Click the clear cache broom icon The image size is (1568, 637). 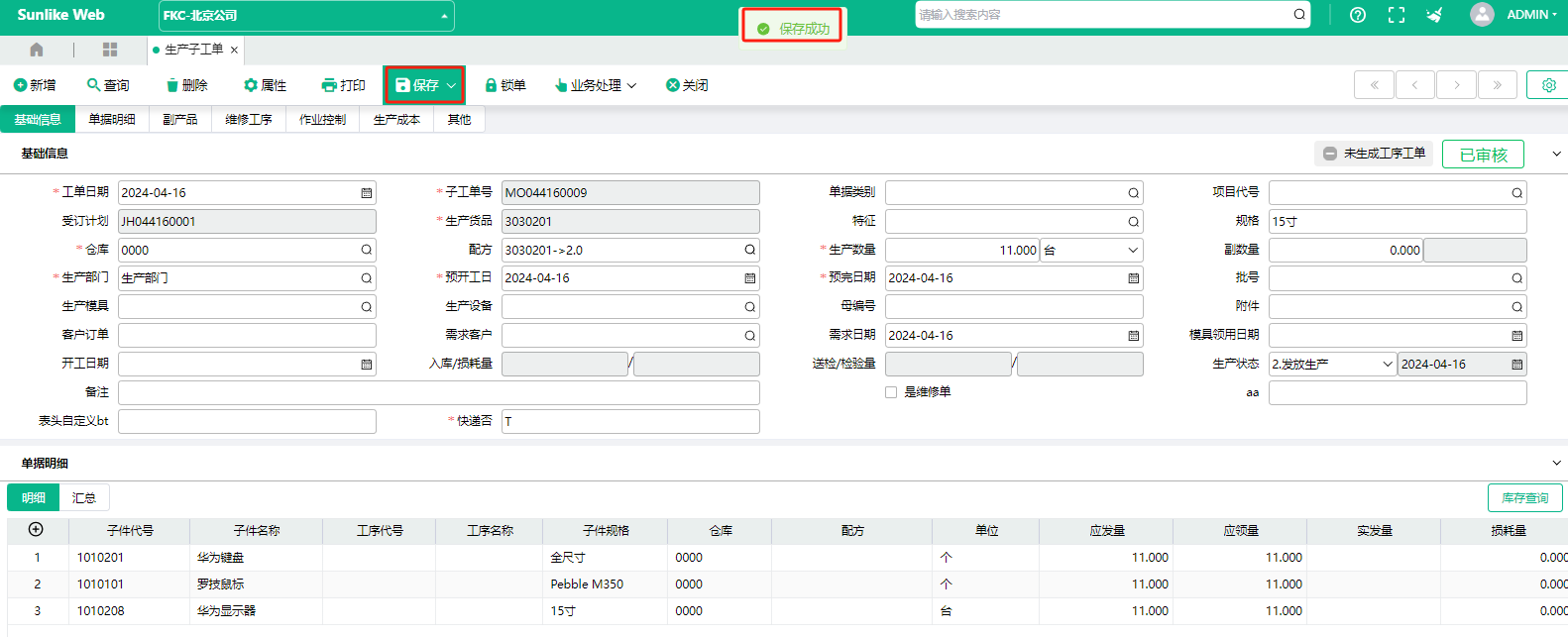click(x=1434, y=15)
